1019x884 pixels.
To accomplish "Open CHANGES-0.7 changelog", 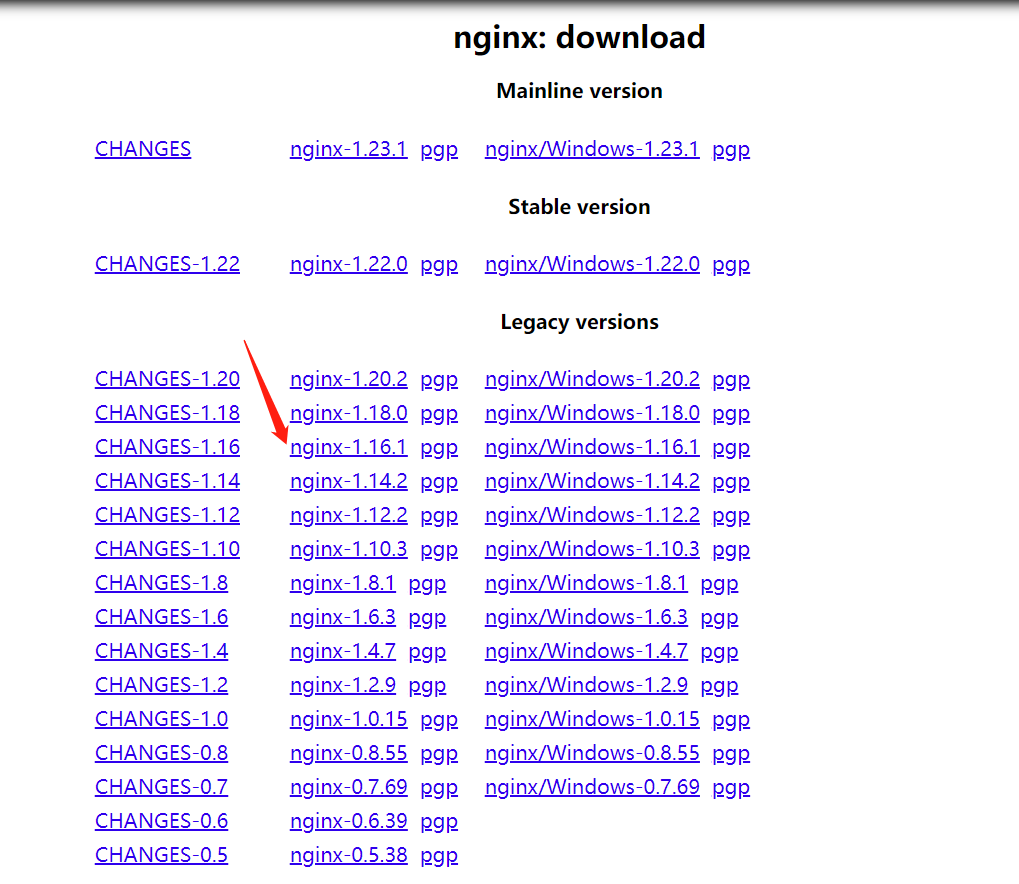I will coord(161,786).
